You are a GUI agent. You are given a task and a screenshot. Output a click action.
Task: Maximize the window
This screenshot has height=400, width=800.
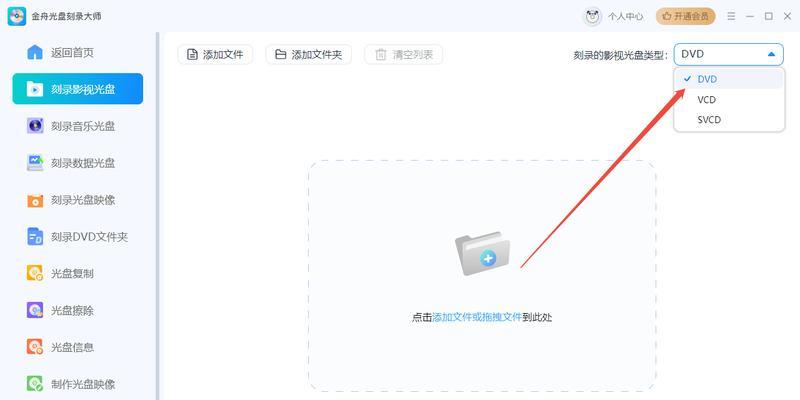[x=769, y=16]
